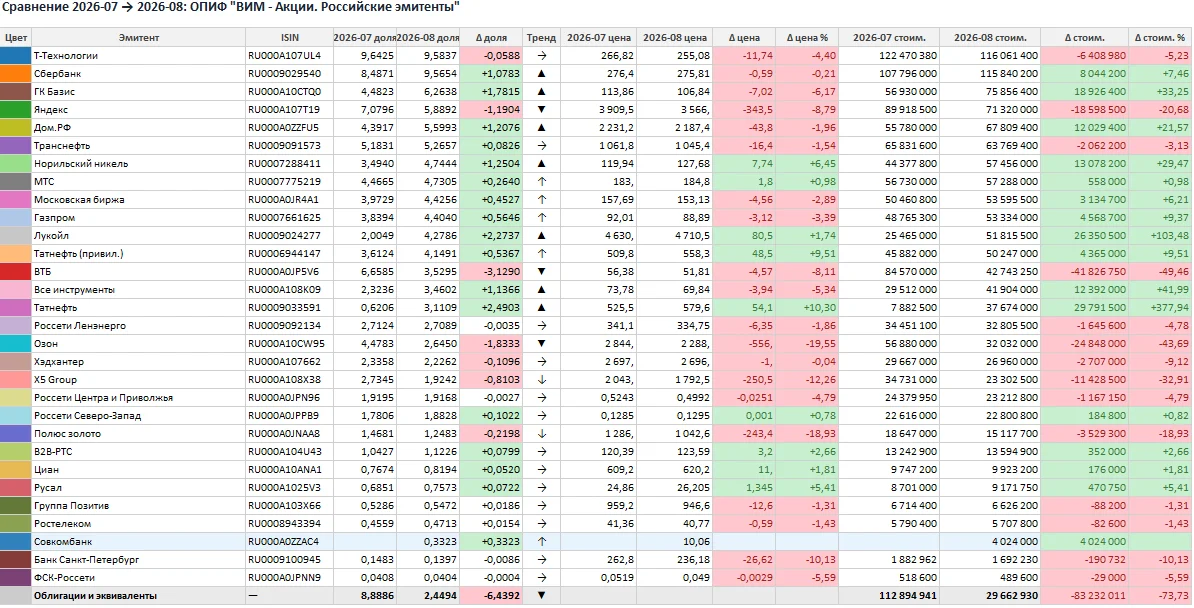The height and width of the screenshot is (608, 1194).
Task: Click the down-triangle trend icon for Облигации и эквиваленты
Action: coord(541,596)
